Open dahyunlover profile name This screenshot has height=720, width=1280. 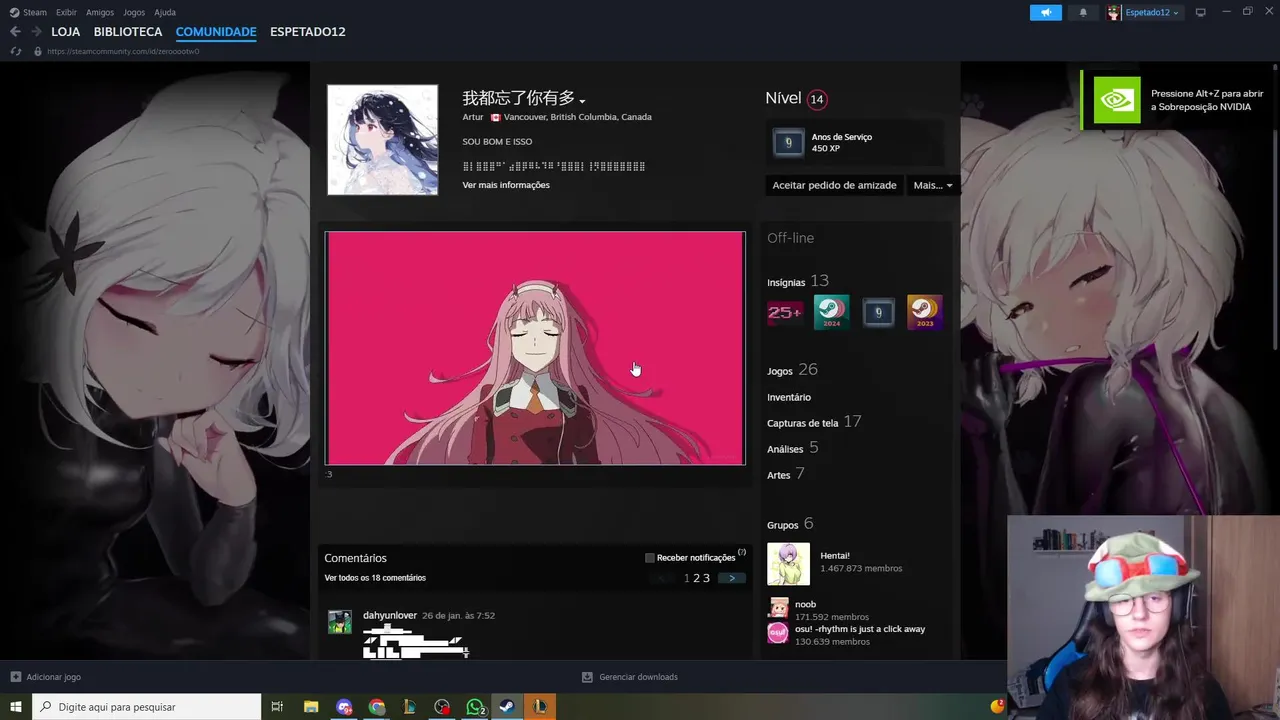tap(390, 615)
